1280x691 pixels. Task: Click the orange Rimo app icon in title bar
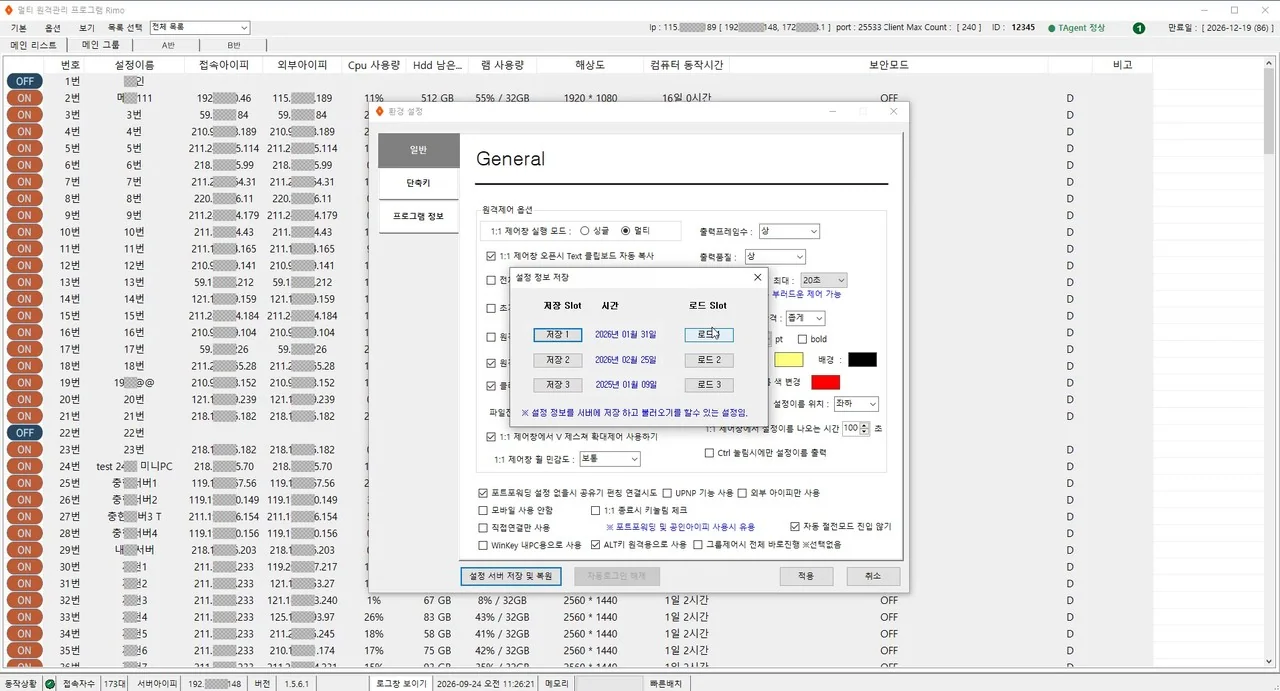coord(9,9)
